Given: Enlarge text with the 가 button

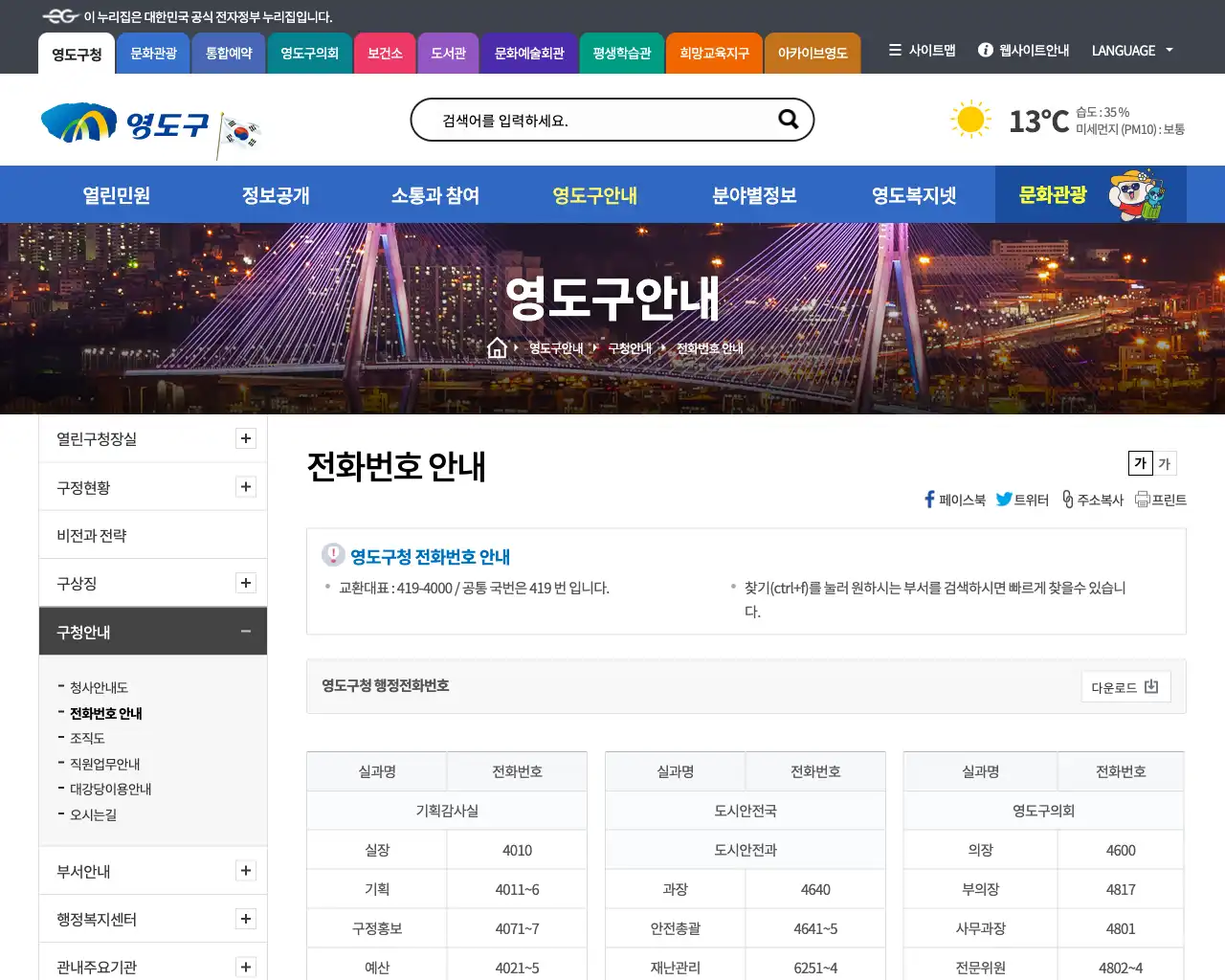Looking at the screenshot, I should (1139, 463).
